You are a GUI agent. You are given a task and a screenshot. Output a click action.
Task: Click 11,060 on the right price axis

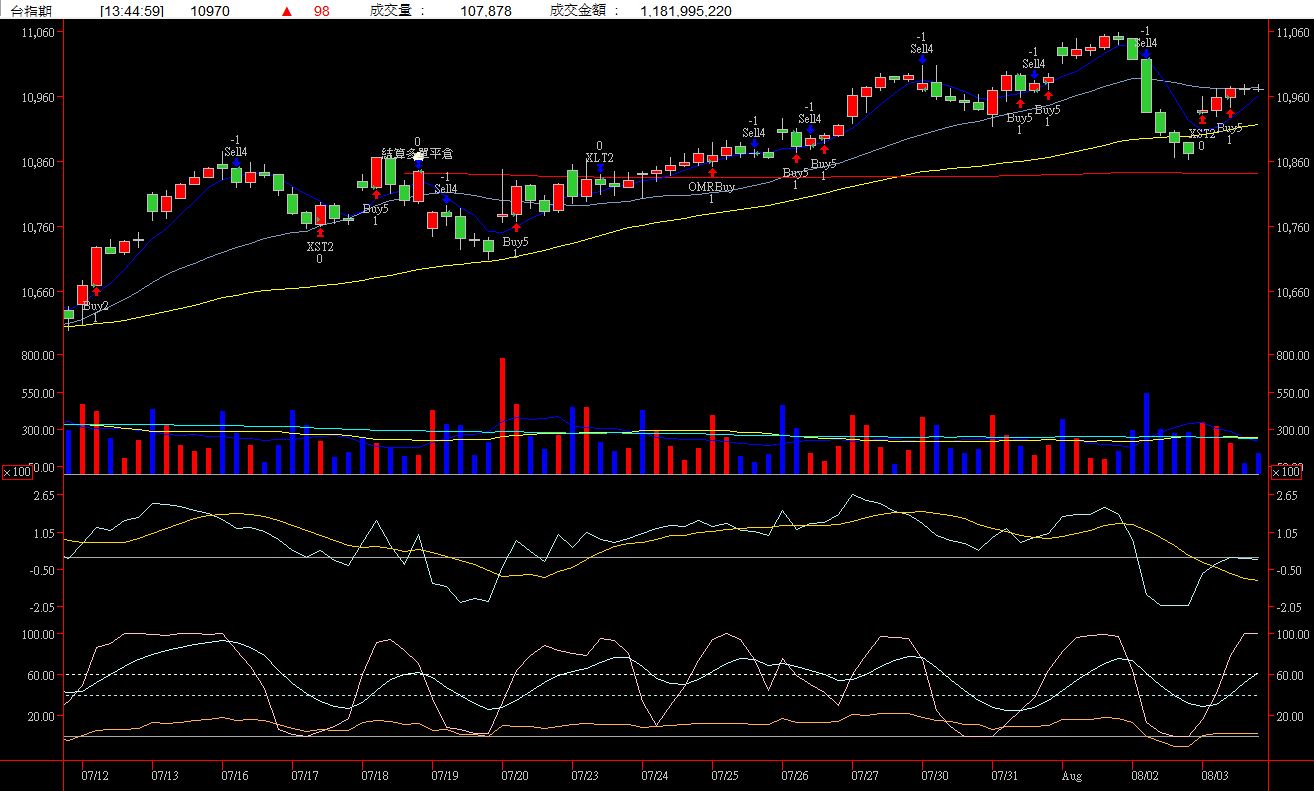pos(1292,33)
